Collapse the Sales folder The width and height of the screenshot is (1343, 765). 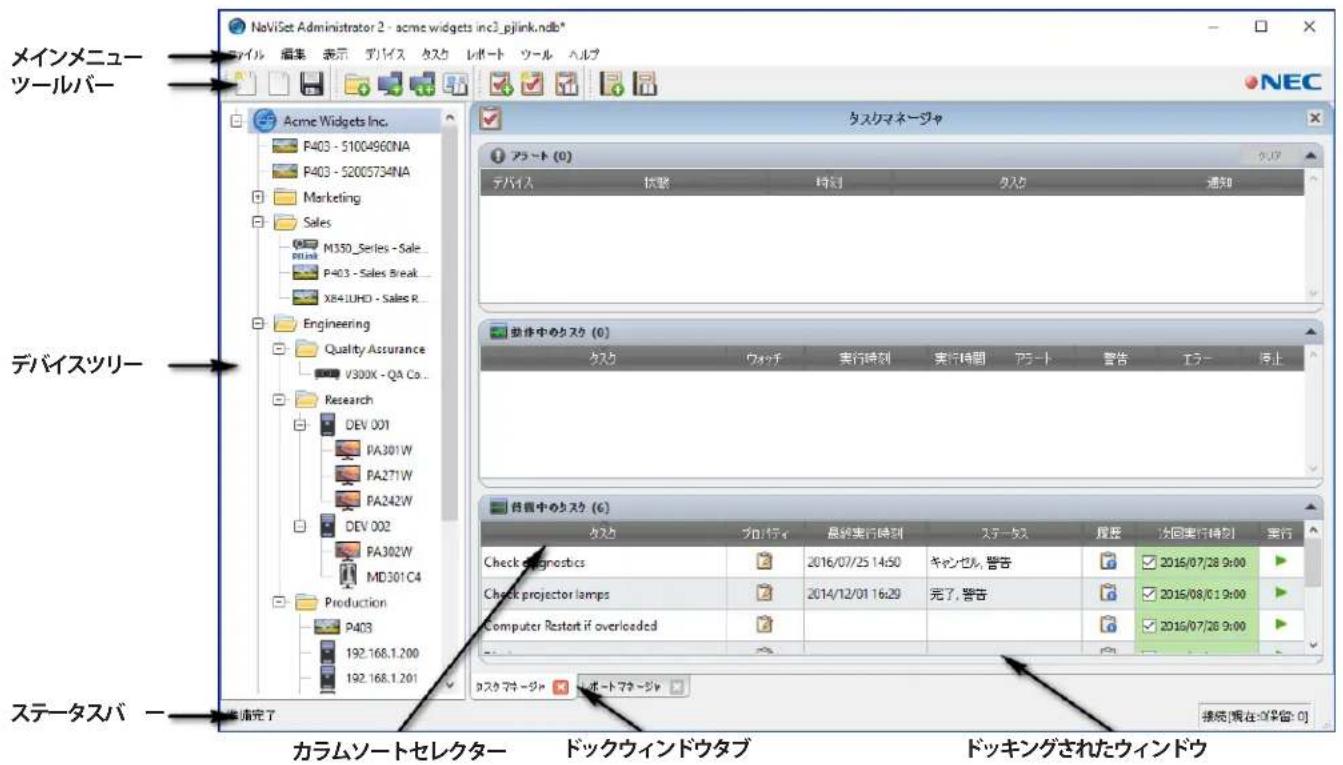(257, 224)
